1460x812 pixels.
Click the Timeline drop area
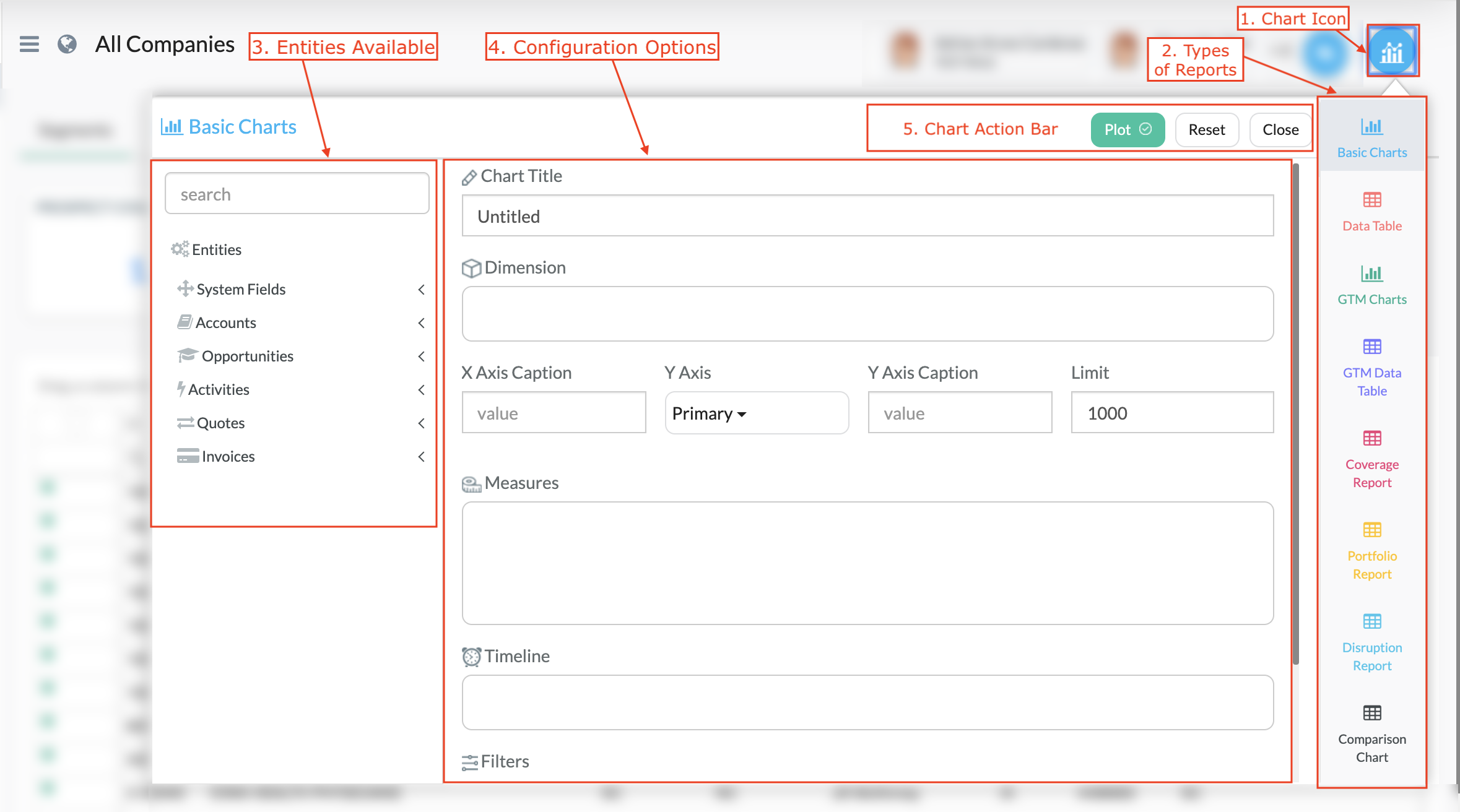click(x=867, y=702)
